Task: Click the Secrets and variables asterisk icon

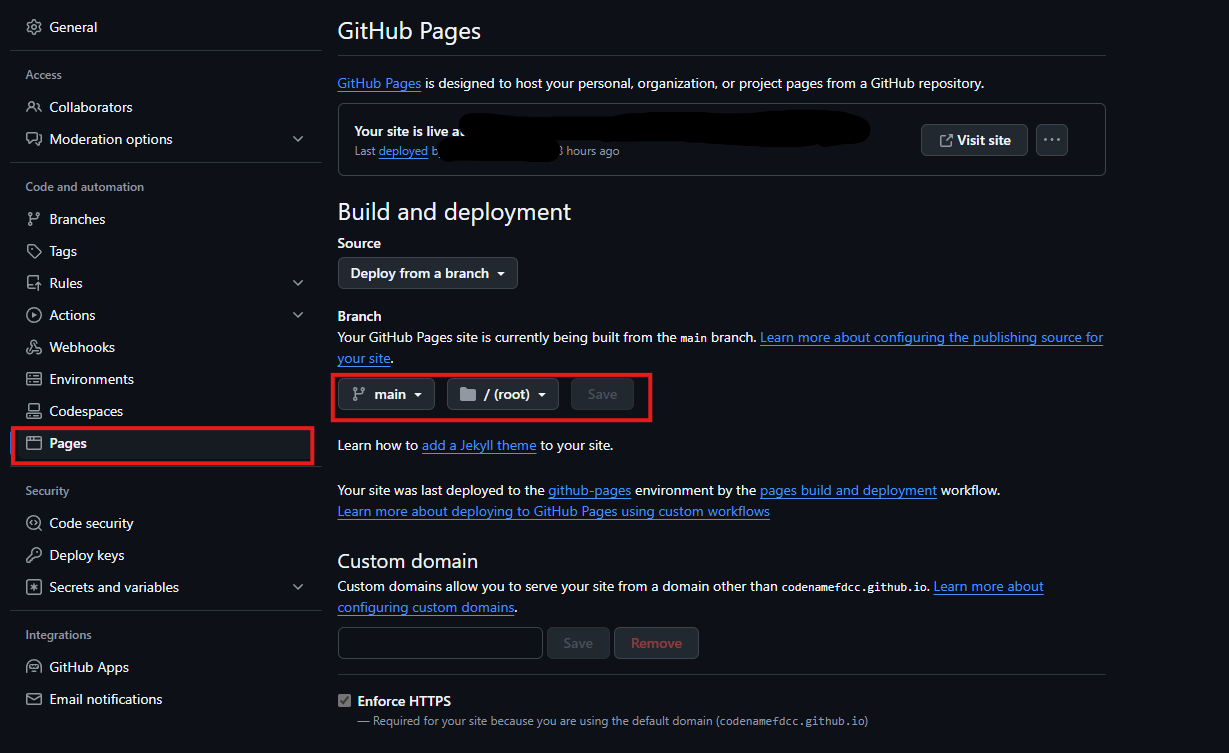Action: [x=34, y=587]
